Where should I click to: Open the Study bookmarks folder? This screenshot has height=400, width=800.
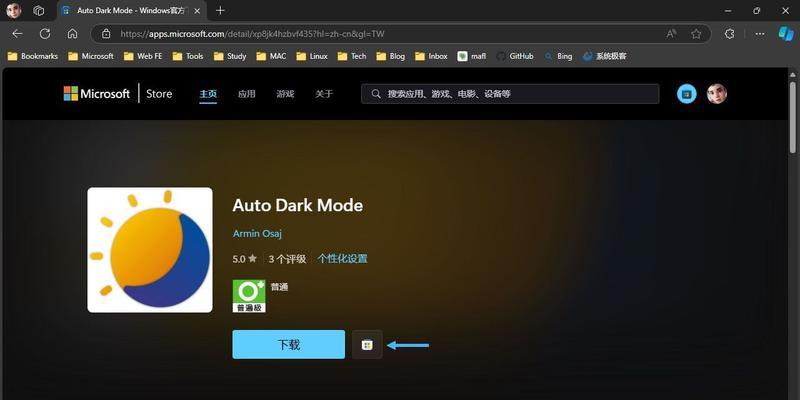(230, 56)
